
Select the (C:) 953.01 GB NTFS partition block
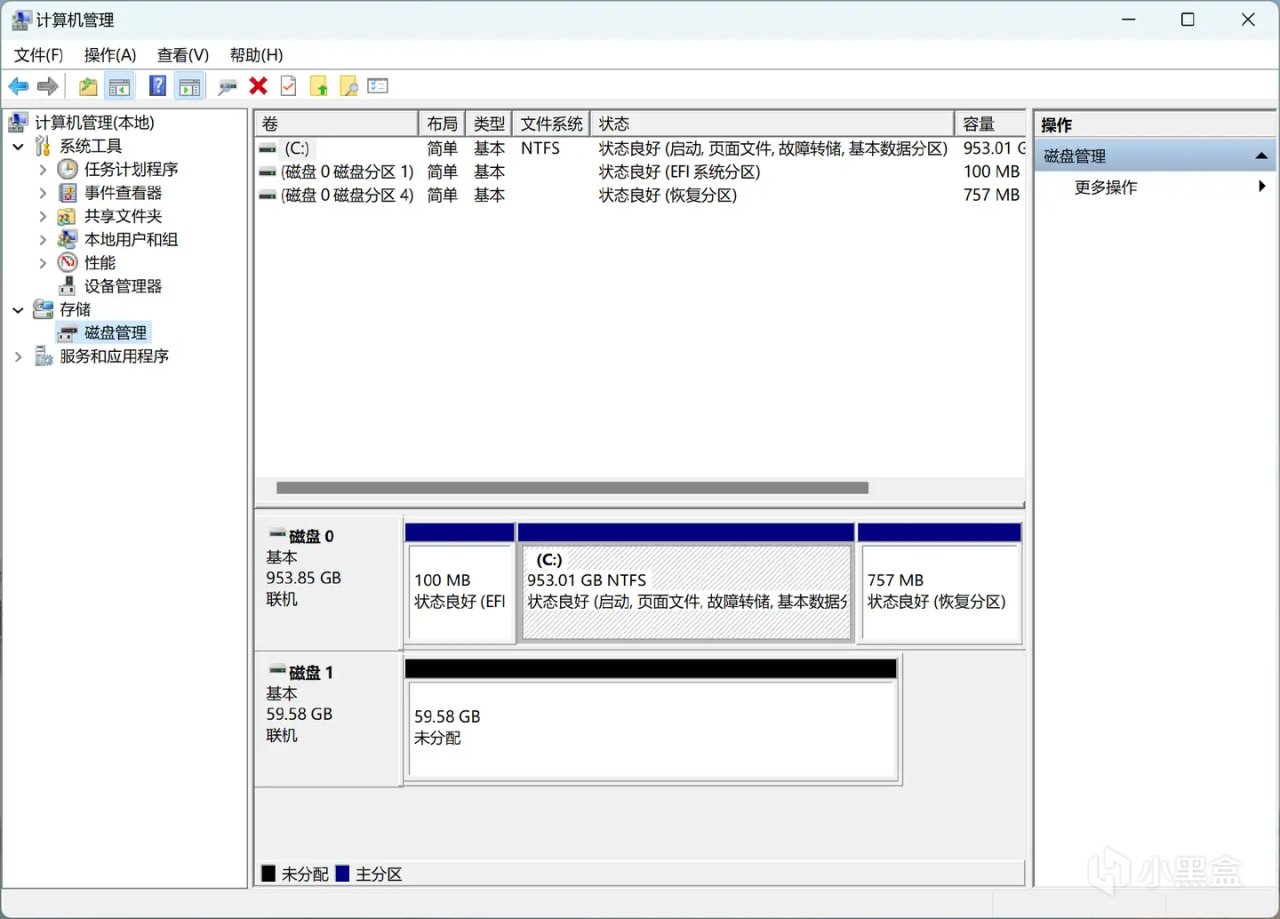[x=686, y=583]
